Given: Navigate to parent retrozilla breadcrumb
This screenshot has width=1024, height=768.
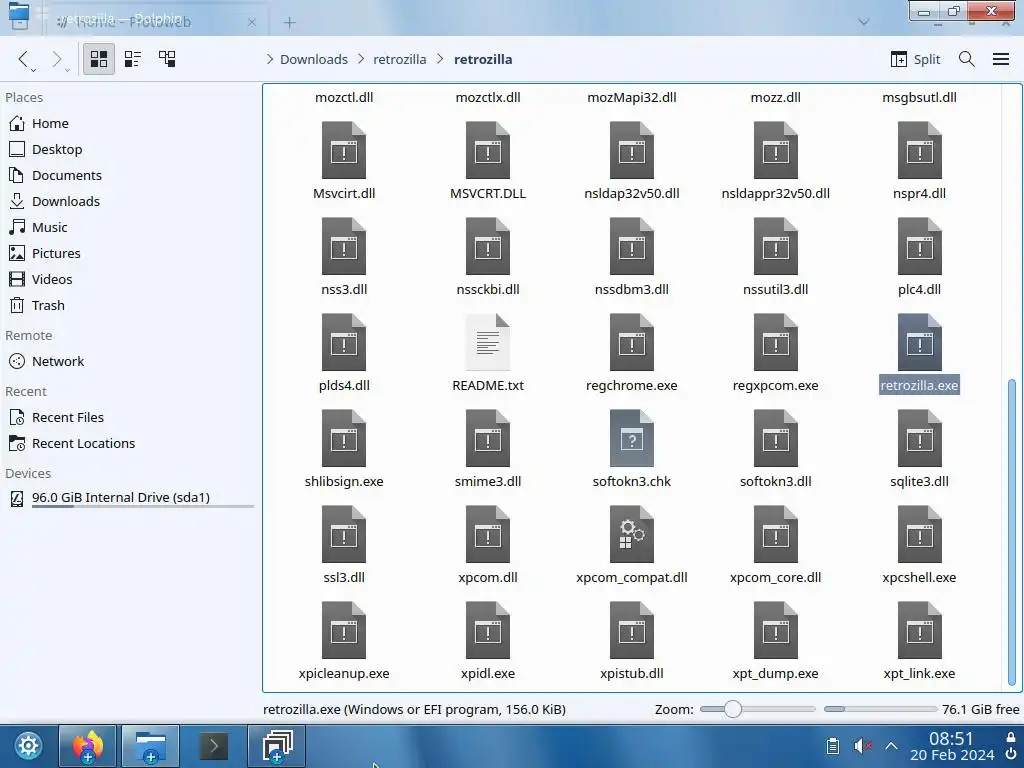Looking at the screenshot, I should pos(400,59).
